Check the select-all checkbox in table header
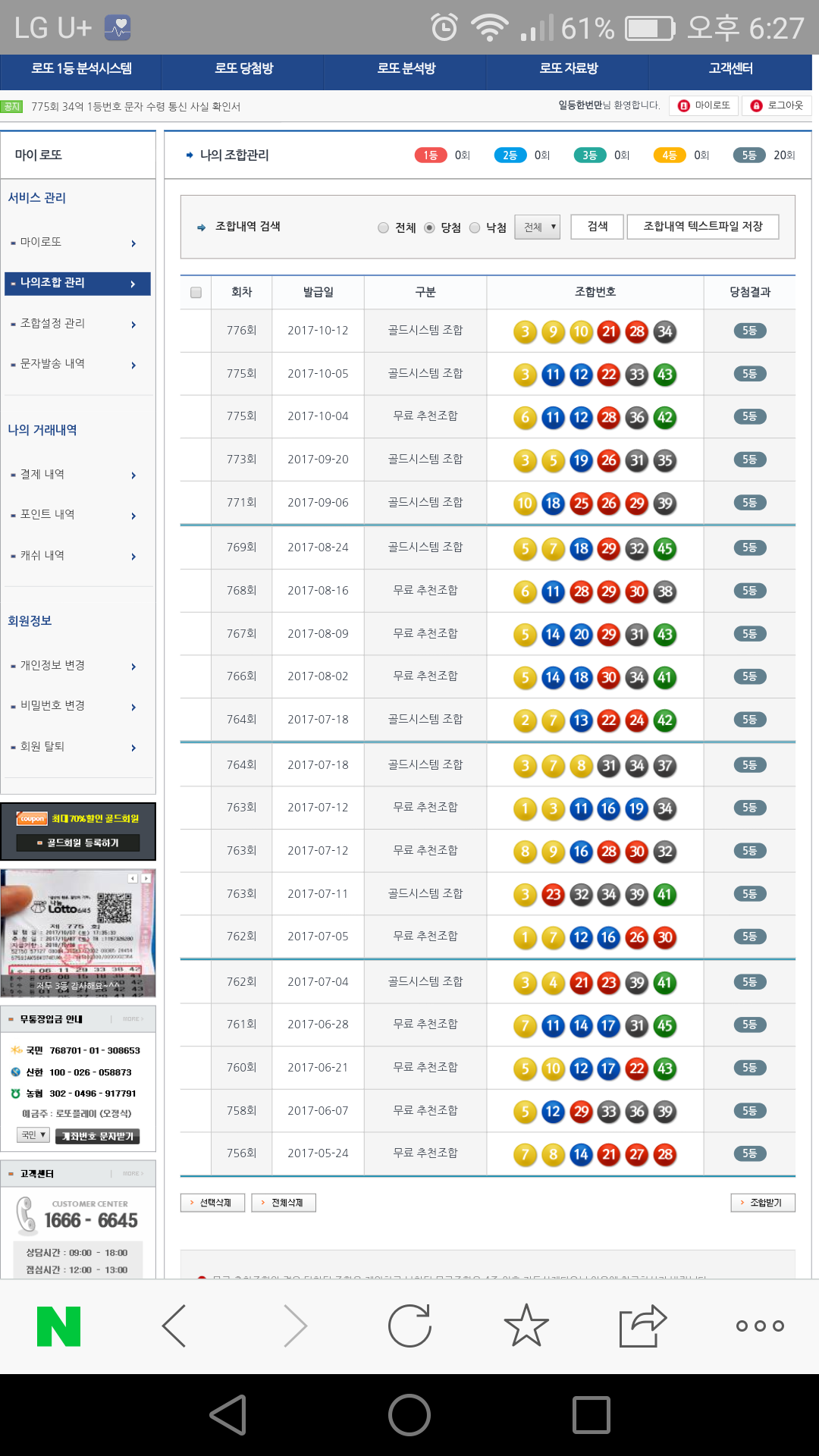Image resolution: width=819 pixels, height=1456 pixels. point(196,293)
